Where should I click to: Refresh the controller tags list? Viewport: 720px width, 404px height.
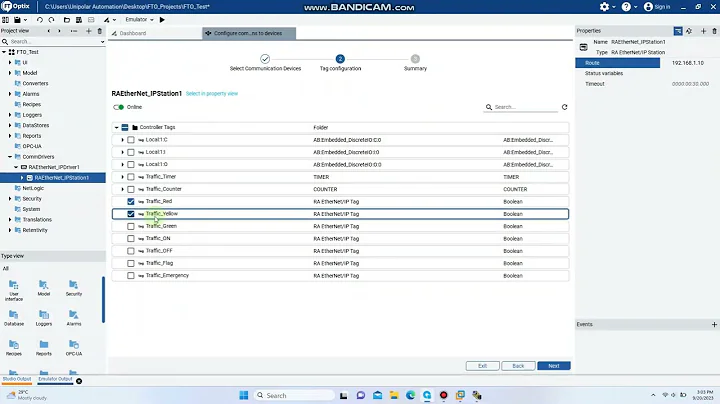(564, 107)
